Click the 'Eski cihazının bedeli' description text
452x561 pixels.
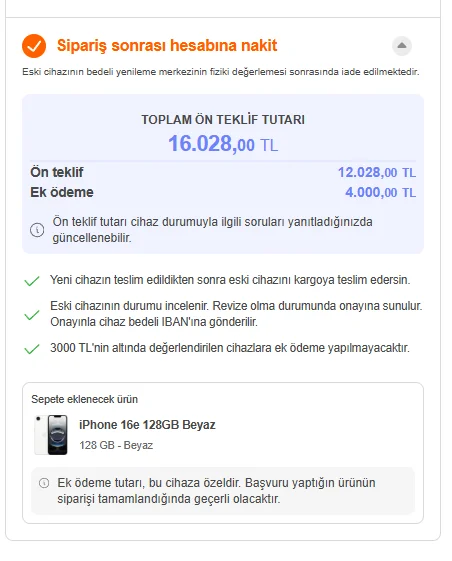point(220,72)
